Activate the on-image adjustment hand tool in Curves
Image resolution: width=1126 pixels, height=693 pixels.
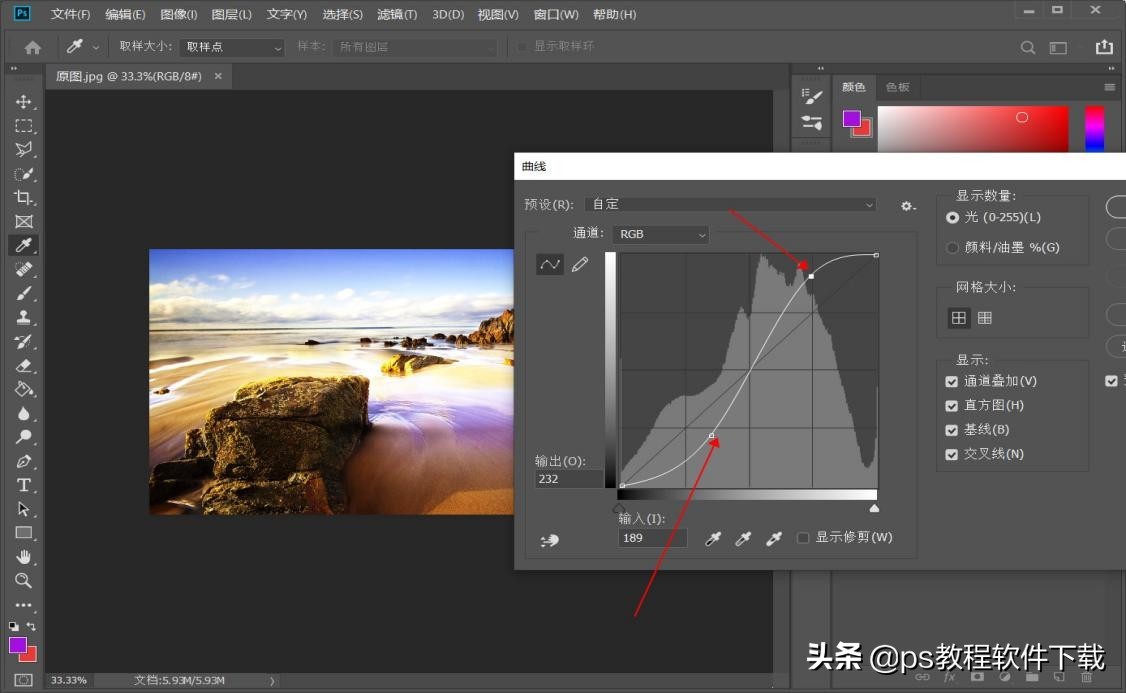click(549, 540)
